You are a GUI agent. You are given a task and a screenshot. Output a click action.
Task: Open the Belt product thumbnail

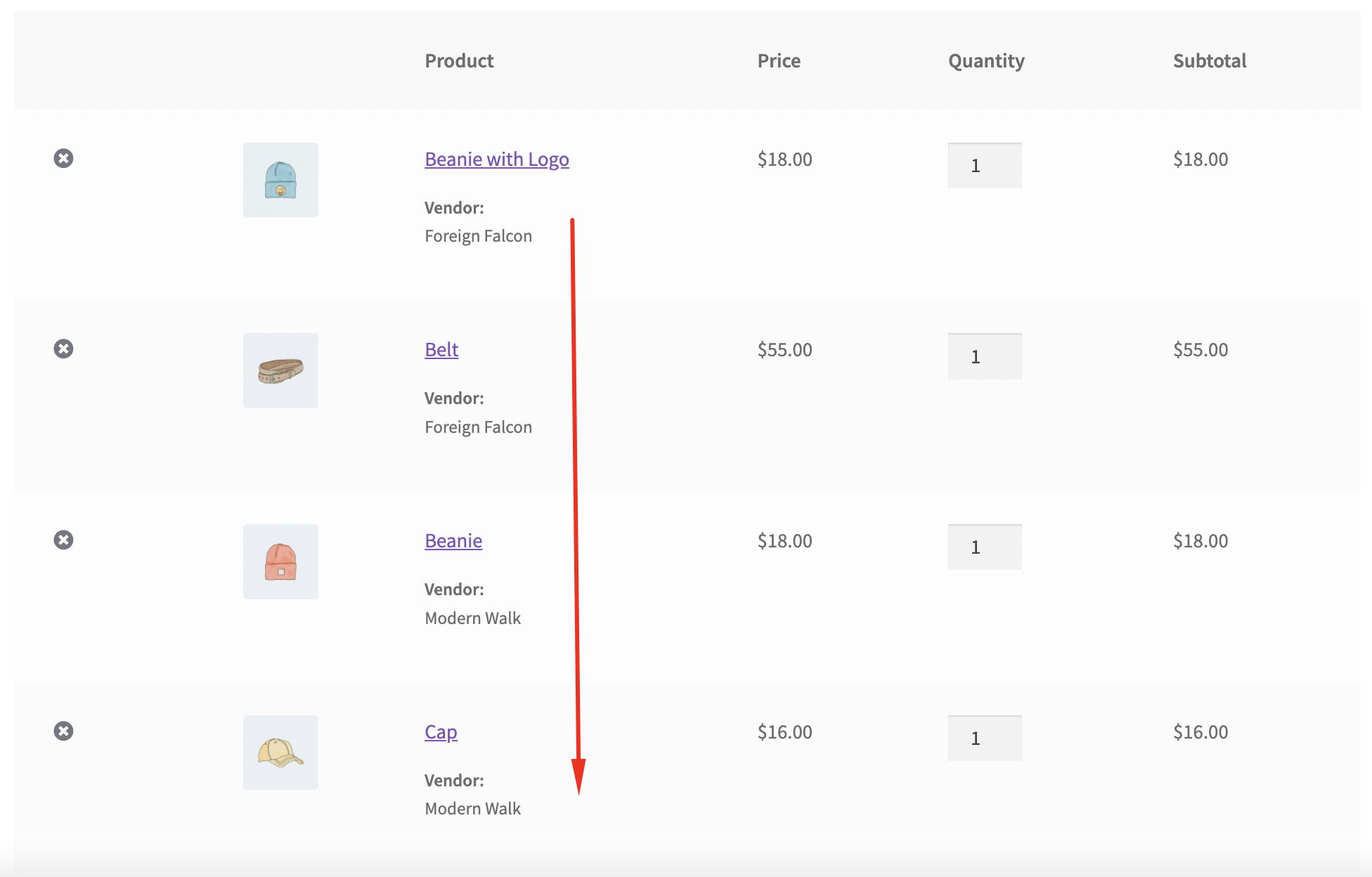[280, 370]
